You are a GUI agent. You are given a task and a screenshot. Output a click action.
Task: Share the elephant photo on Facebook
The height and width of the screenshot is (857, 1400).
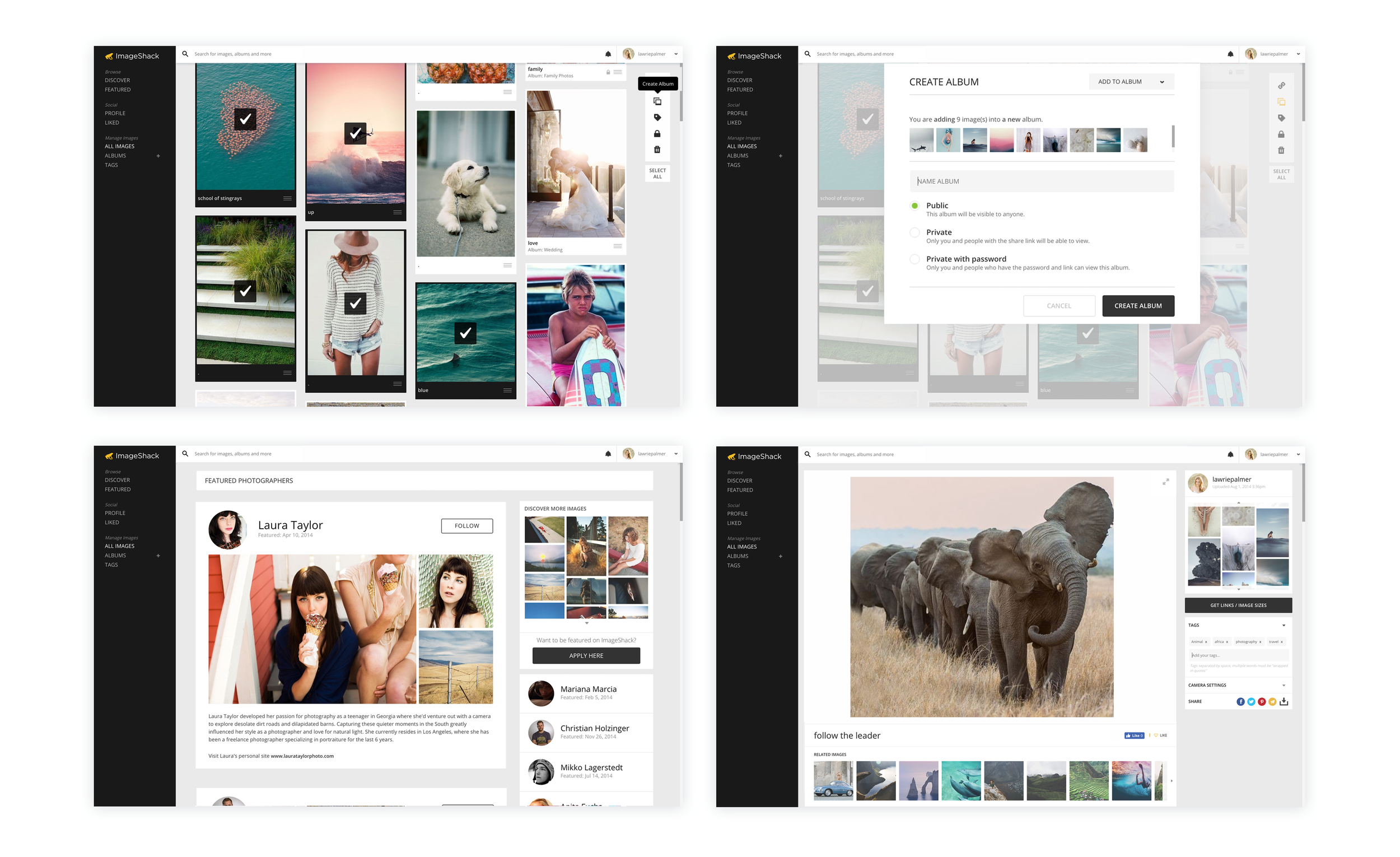click(x=1240, y=702)
